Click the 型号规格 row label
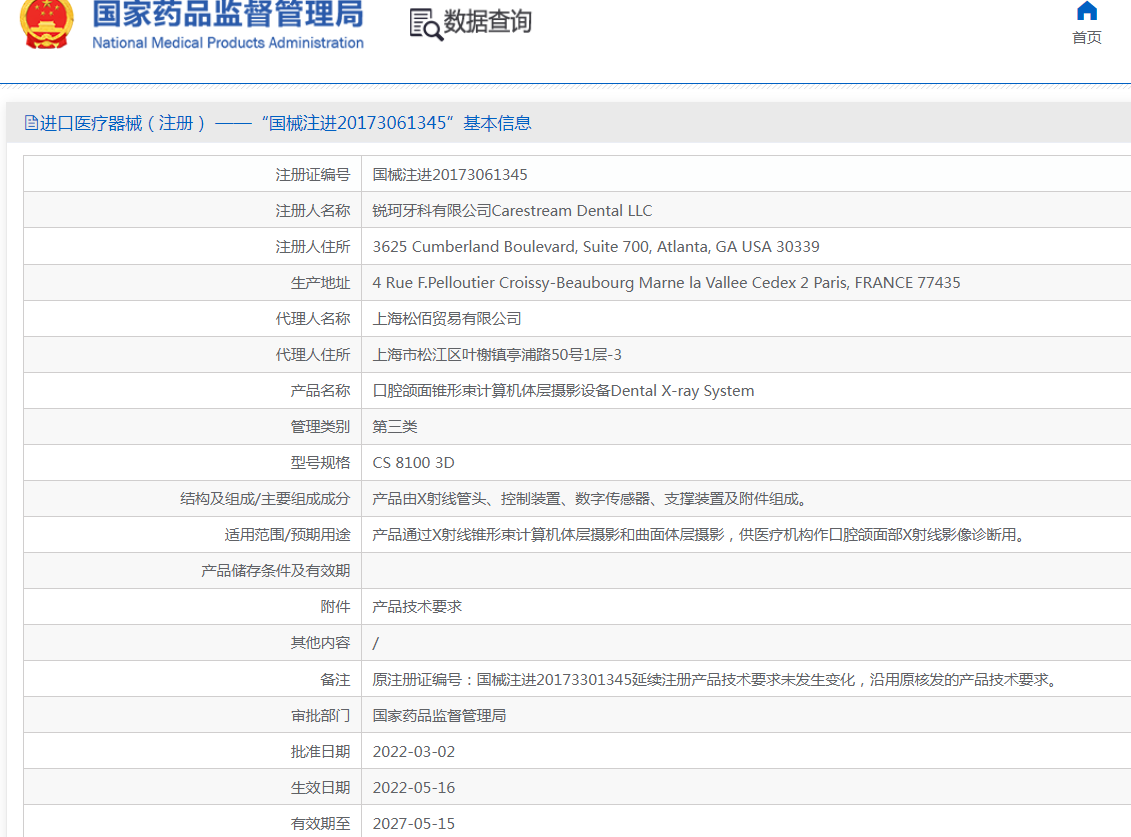This screenshot has height=837, width=1131. click(320, 463)
